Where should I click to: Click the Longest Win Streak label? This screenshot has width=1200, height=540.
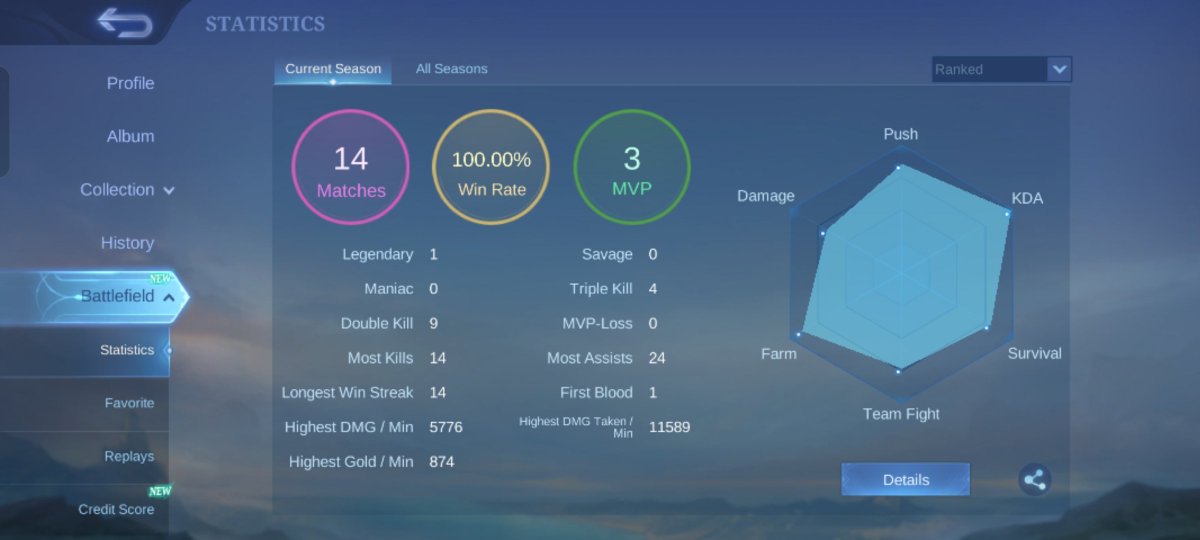click(348, 392)
